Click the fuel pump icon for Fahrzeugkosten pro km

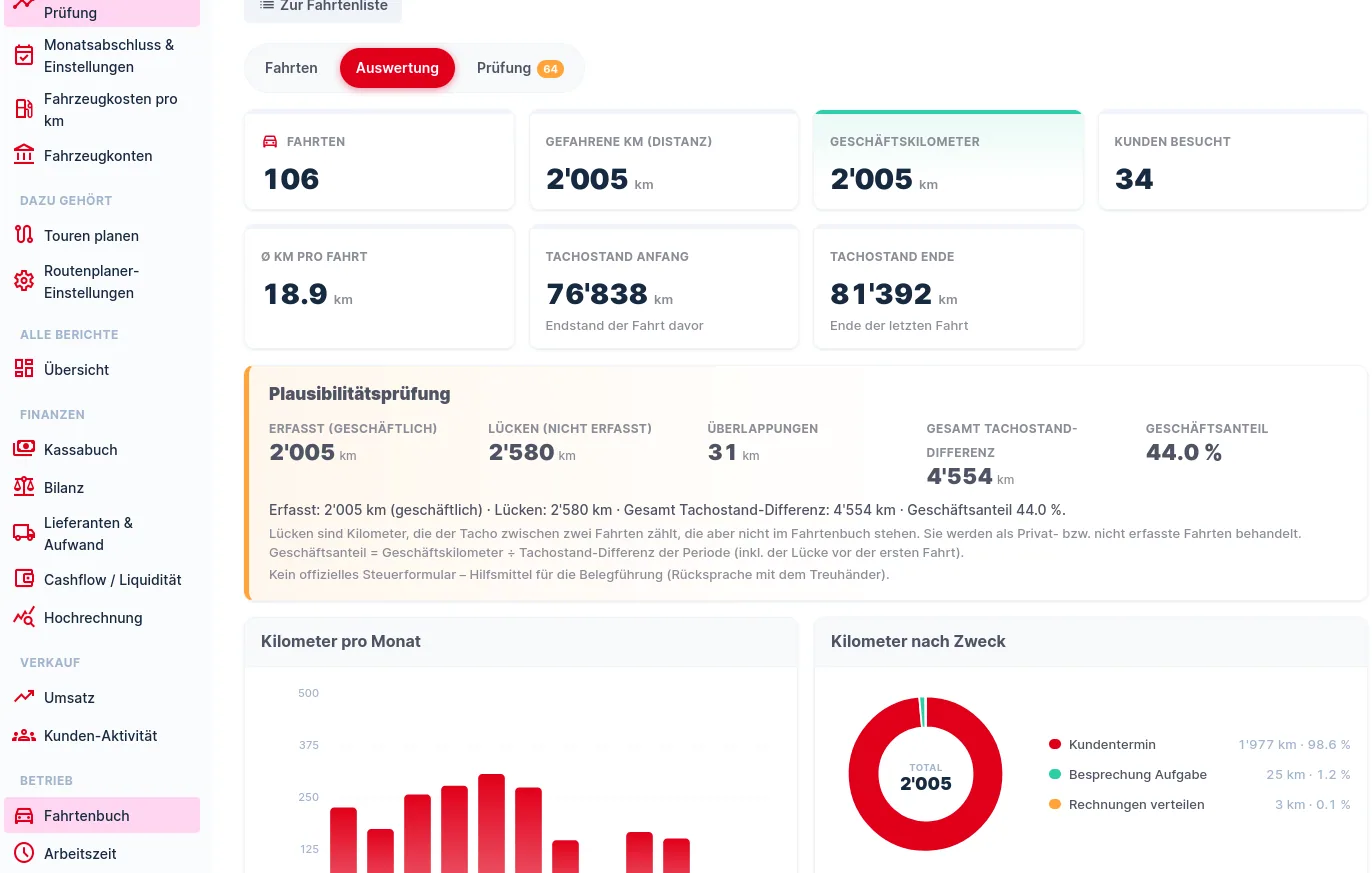coord(24,110)
